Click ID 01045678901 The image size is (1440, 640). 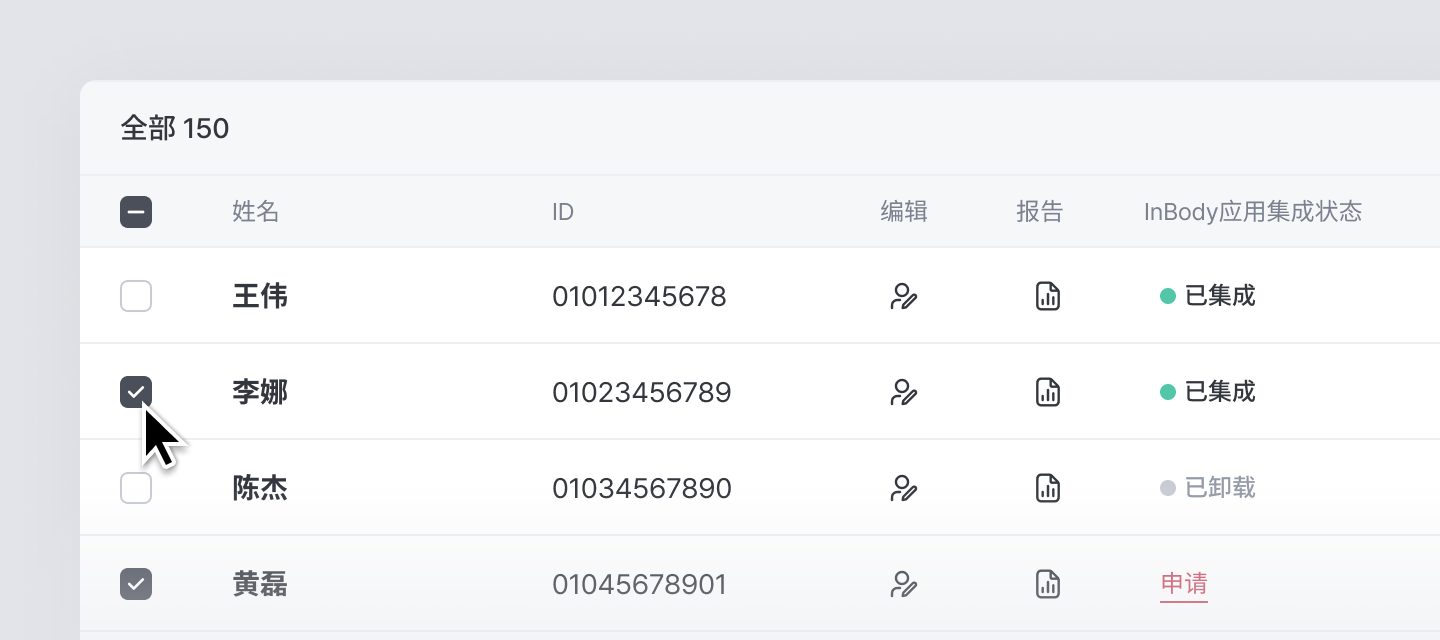(x=639, y=585)
